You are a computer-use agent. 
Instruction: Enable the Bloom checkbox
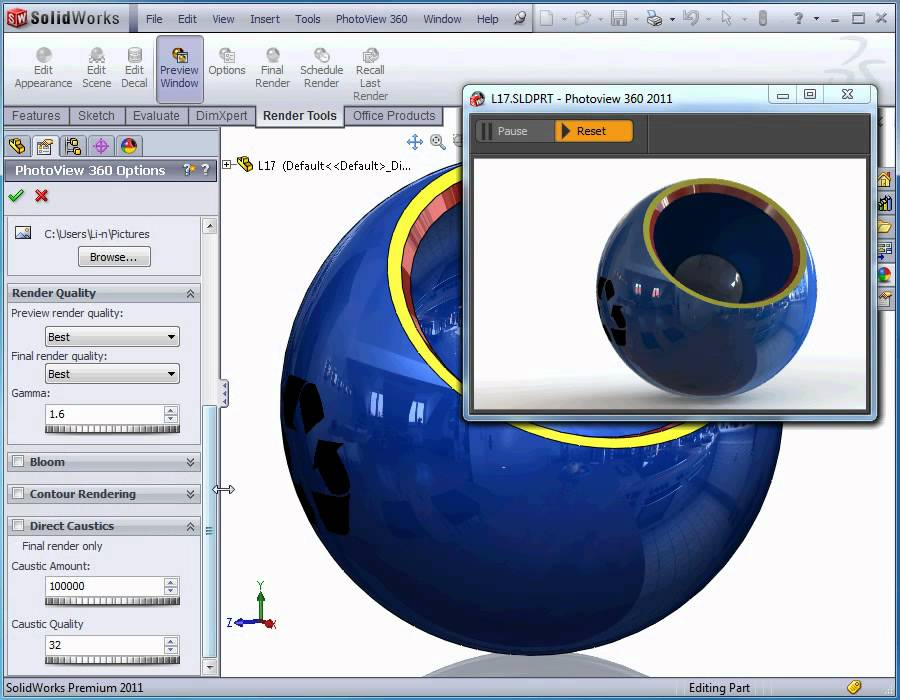pyautogui.click(x=18, y=461)
